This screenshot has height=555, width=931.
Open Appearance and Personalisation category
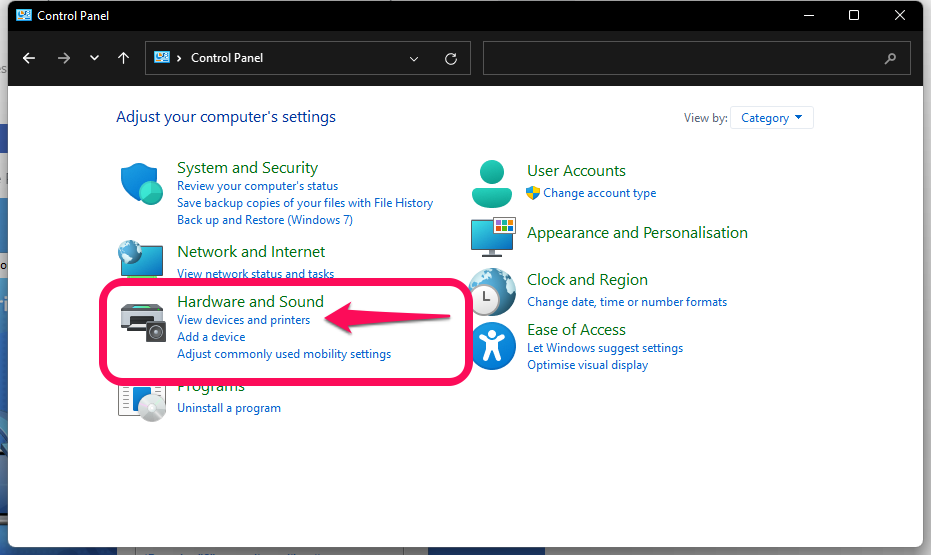click(637, 233)
